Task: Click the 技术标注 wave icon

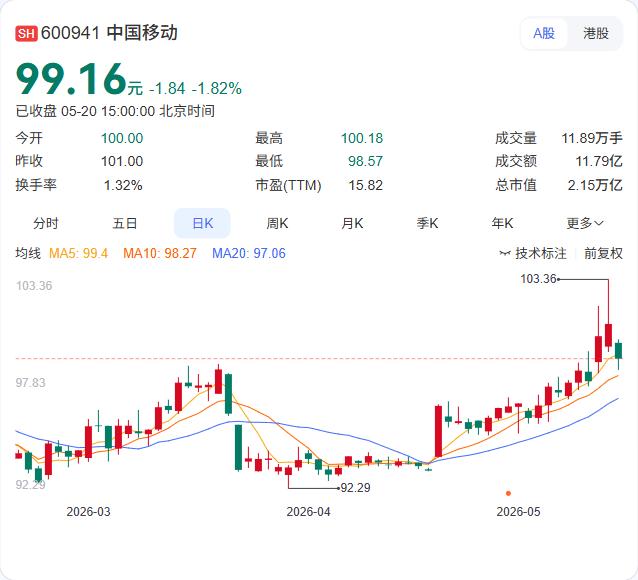Action: [505, 254]
